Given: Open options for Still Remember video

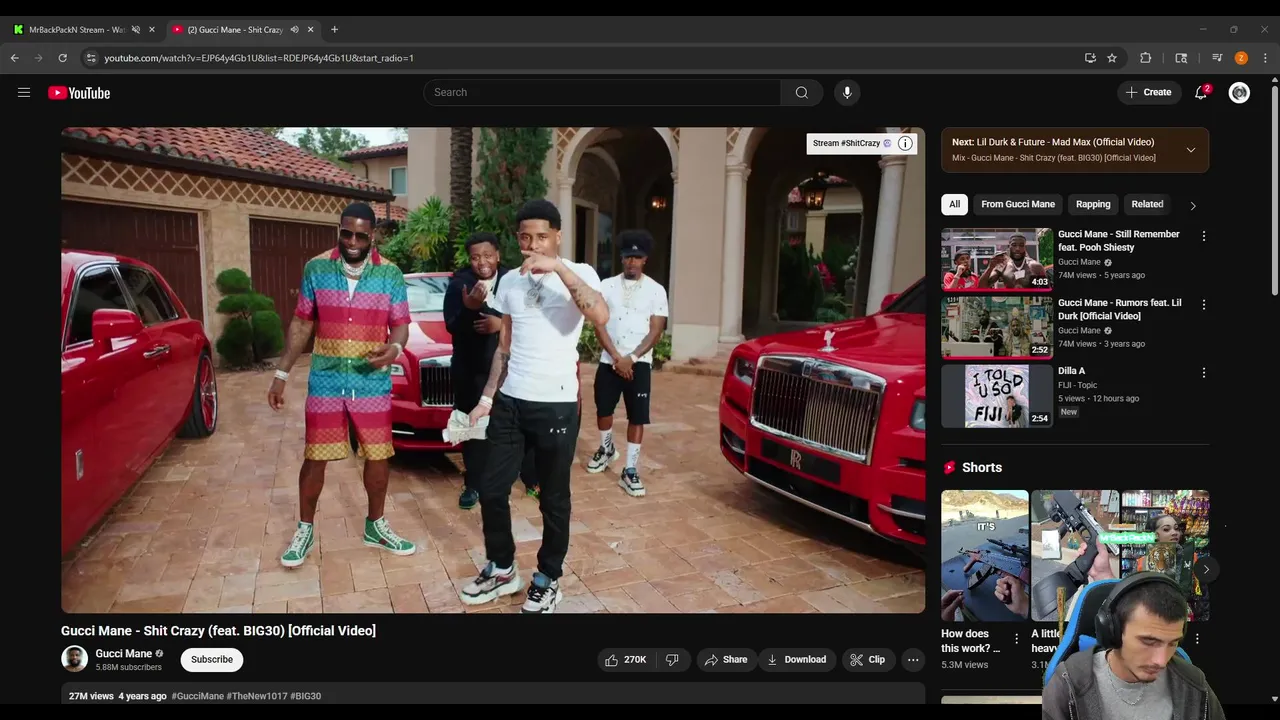Looking at the screenshot, I should (1204, 236).
